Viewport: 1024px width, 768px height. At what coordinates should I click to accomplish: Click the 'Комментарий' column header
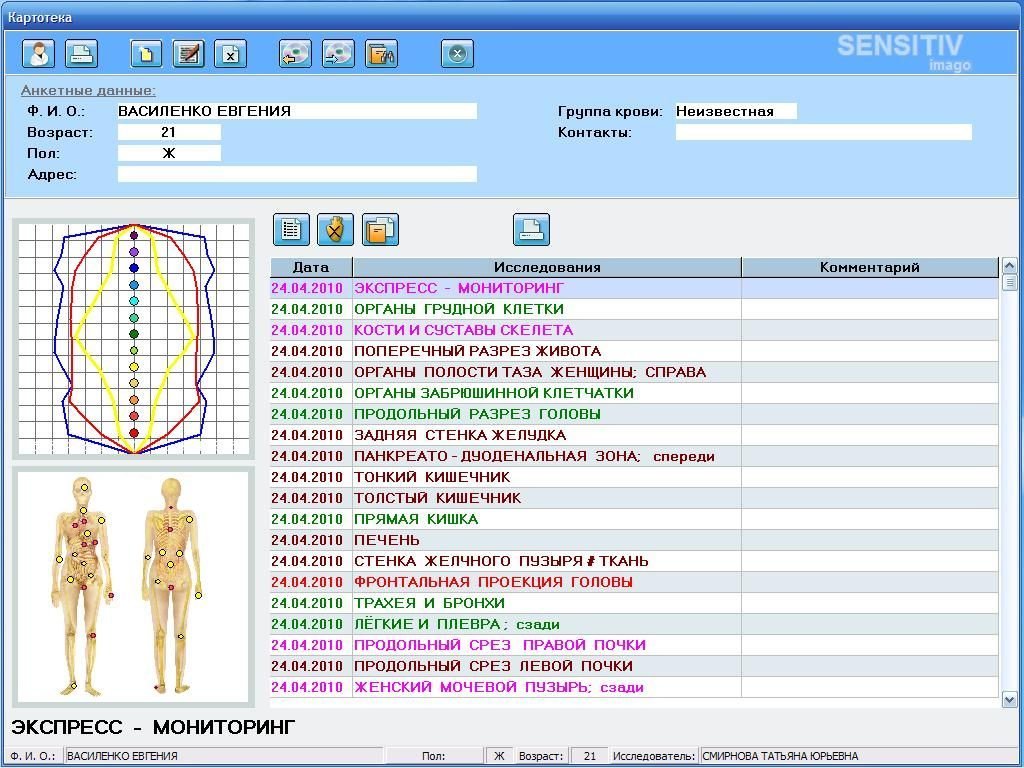[869, 267]
